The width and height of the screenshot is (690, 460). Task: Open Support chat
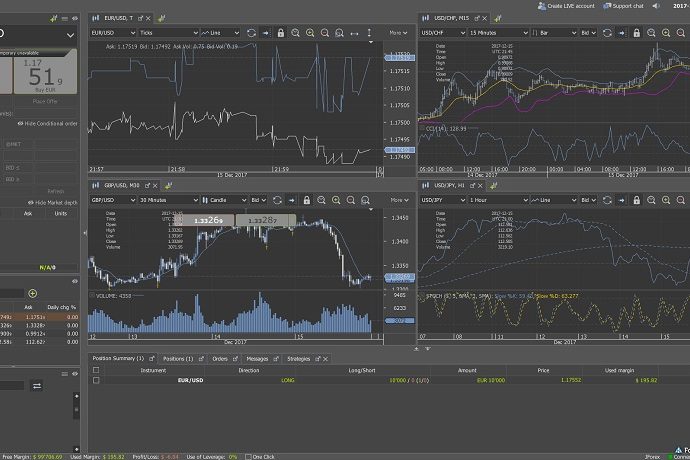(623, 6)
